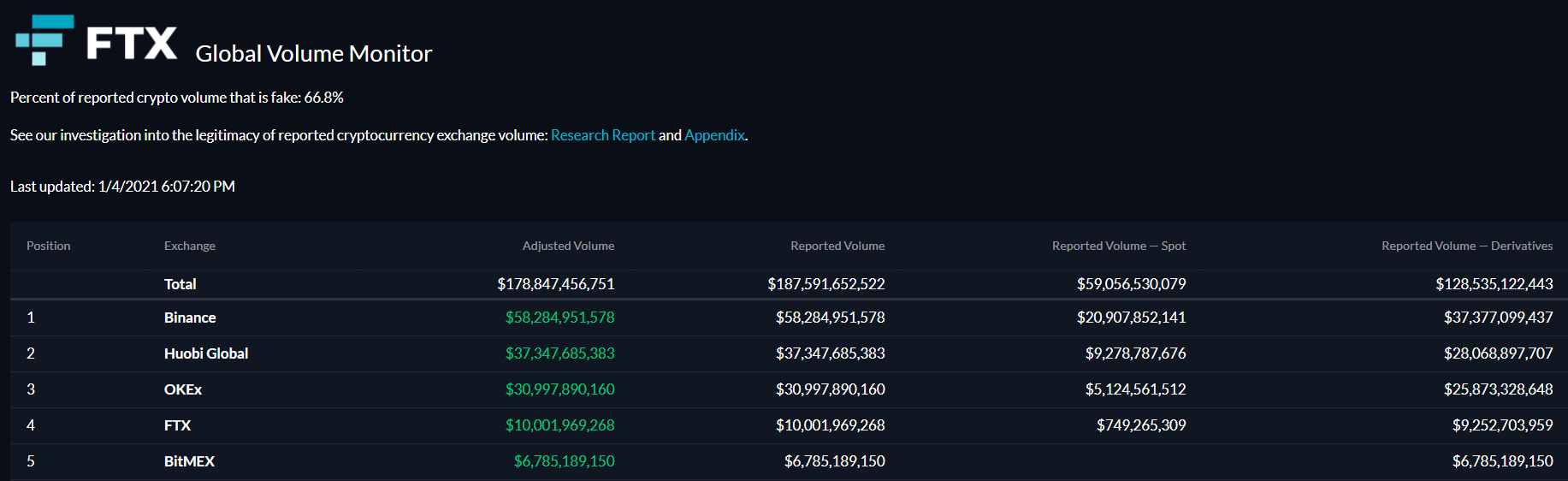Image resolution: width=1568 pixels, height=481 pixels.
Task: Click the FTX logo icon
Action: tap(44, 39)
